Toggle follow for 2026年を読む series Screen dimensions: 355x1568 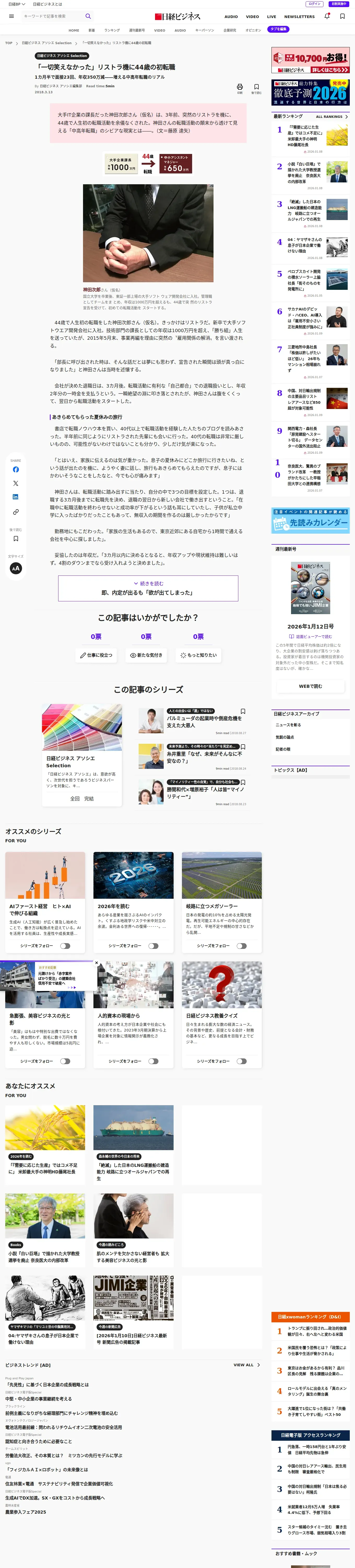coord(153,946)
